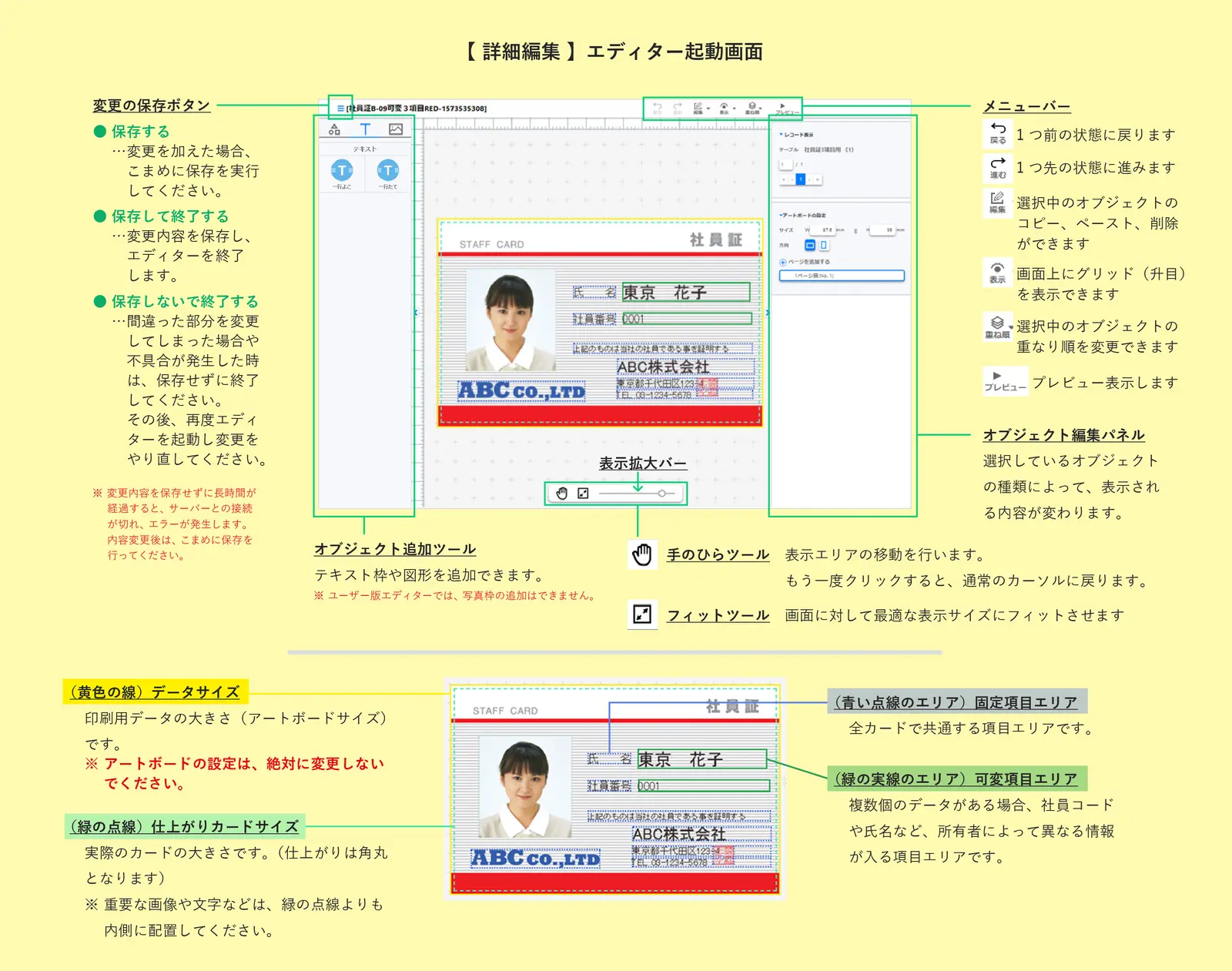The width and height of the screenshot is (1232, 971).
Task: Select the 東京 花子 name field on the canvas
Action: click(685, 292)
